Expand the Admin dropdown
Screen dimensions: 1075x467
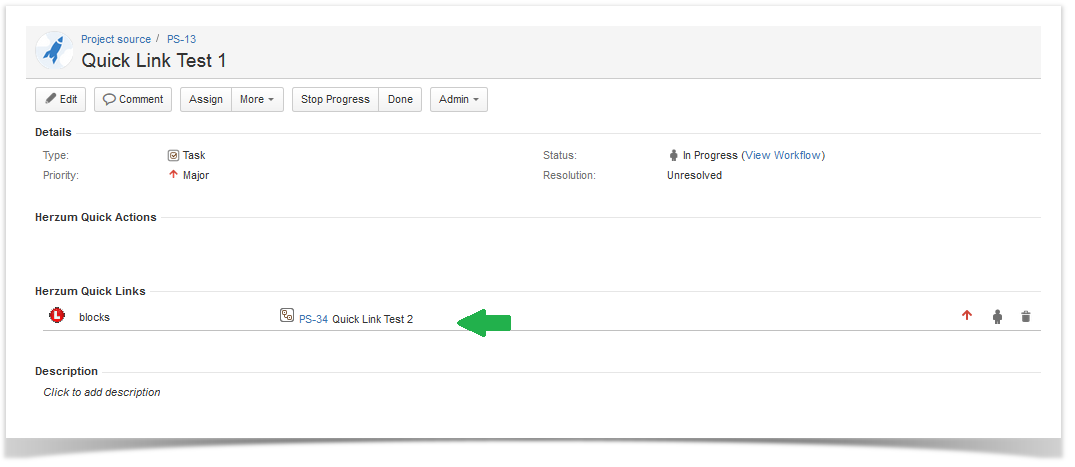(458, 100)
